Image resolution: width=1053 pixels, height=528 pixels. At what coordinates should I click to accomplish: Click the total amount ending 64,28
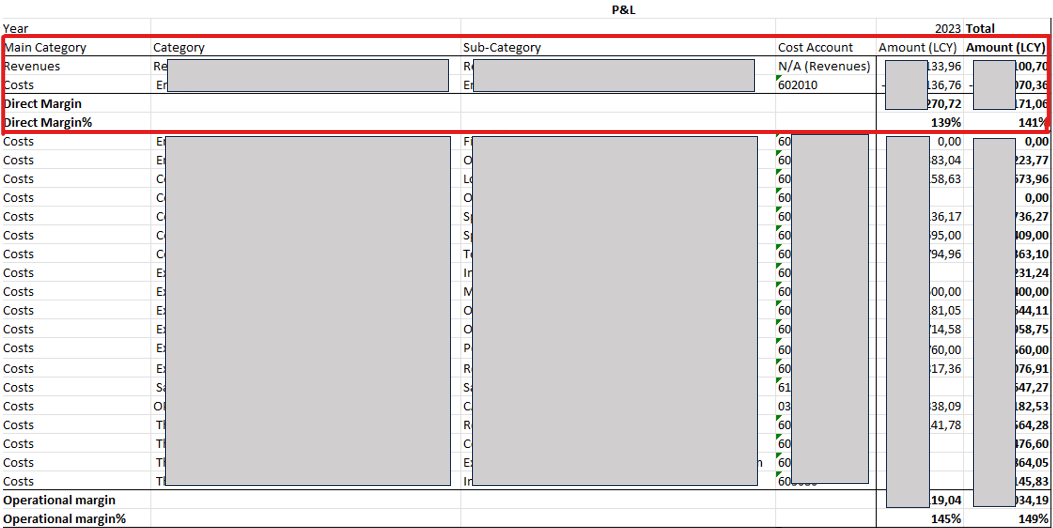pyautogui.click(x=1032, y=425)
